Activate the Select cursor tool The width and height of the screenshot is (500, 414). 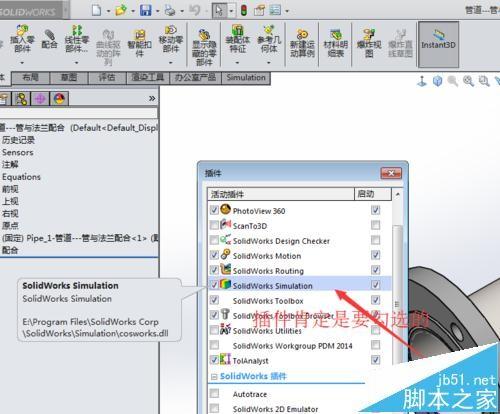coord(219,10)
